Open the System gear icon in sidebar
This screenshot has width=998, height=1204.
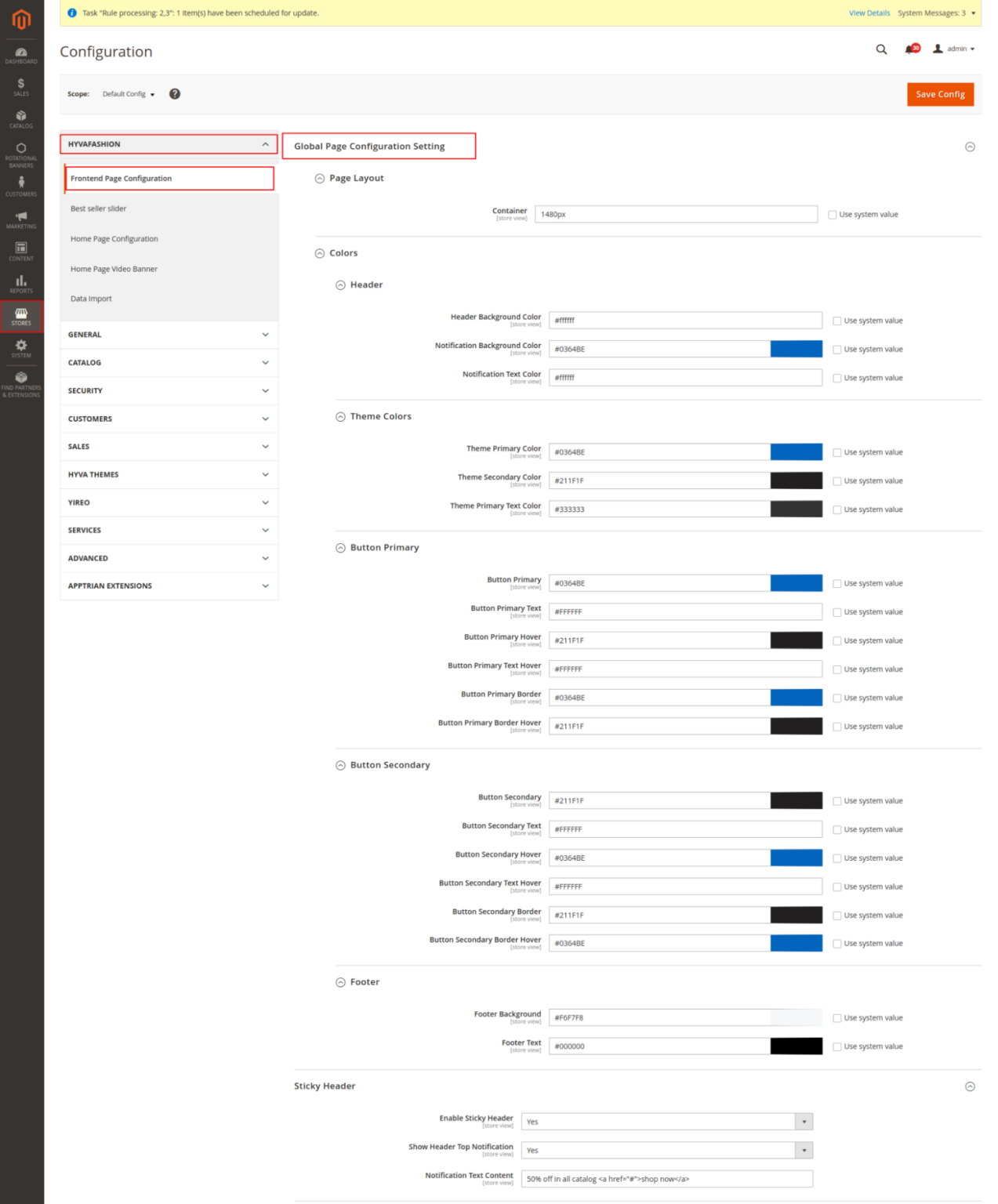[x=21, y=348]
